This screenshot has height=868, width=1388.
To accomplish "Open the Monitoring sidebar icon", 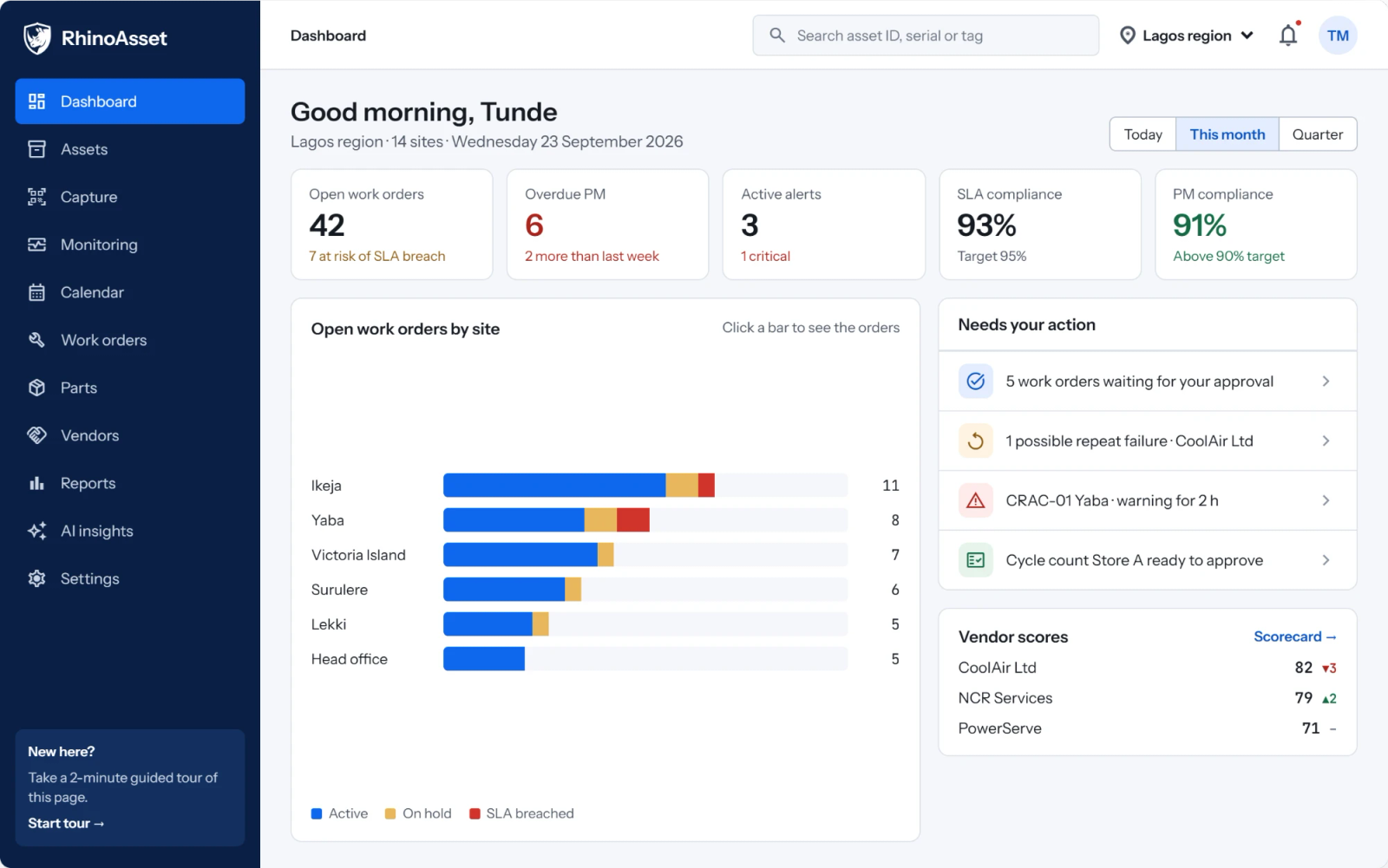I will (x=36, y=245).
